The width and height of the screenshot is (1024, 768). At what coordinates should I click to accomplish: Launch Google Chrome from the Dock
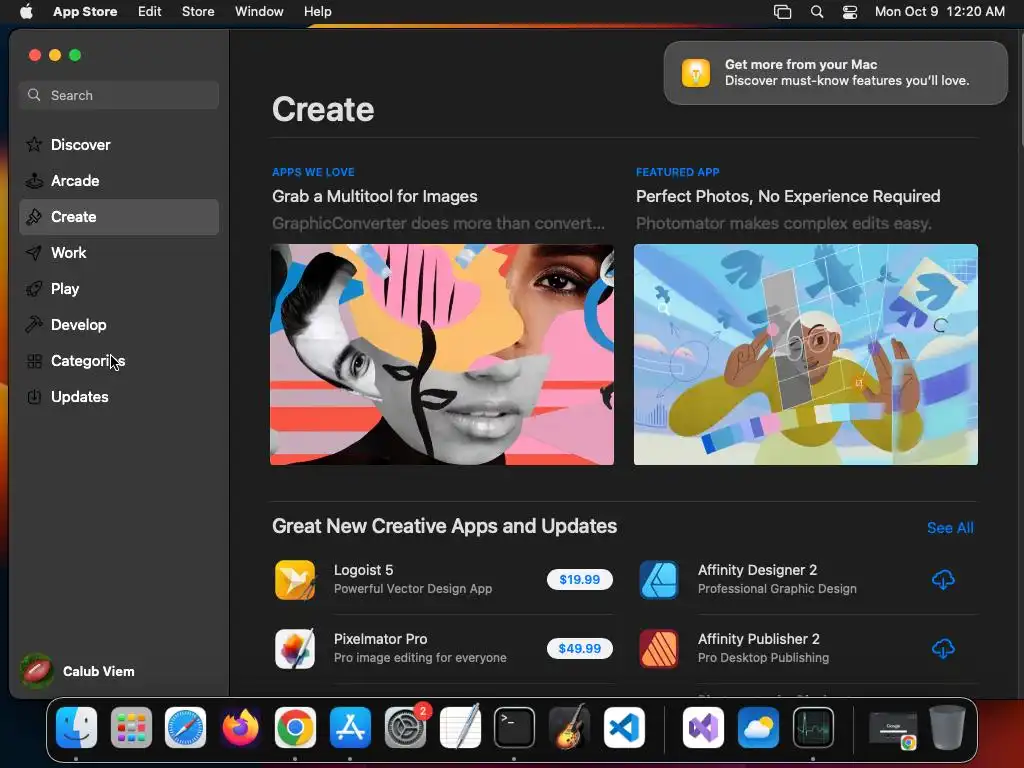point(295,727)
